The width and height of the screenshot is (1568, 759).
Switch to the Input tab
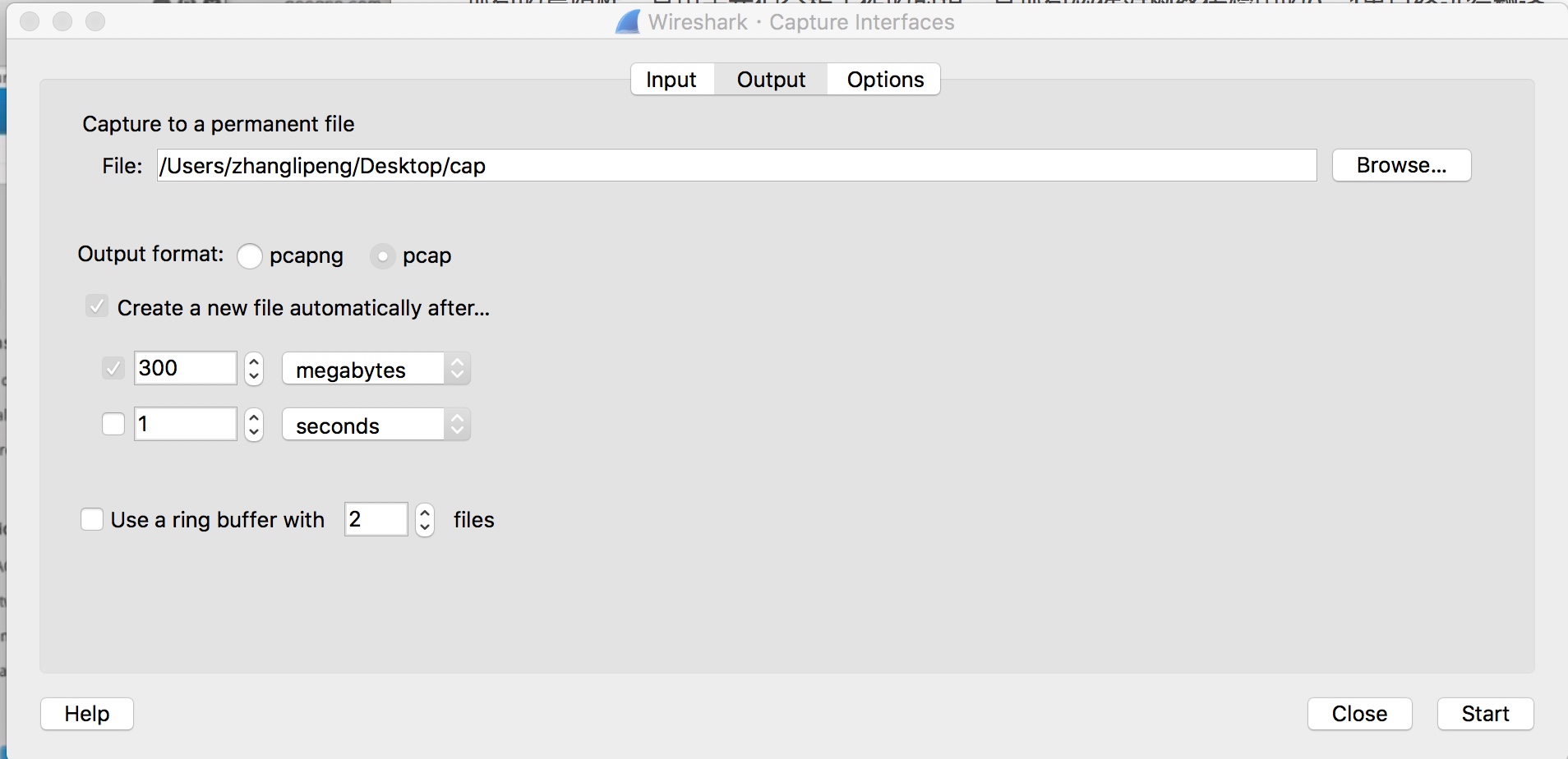click(x=672, y=80)
